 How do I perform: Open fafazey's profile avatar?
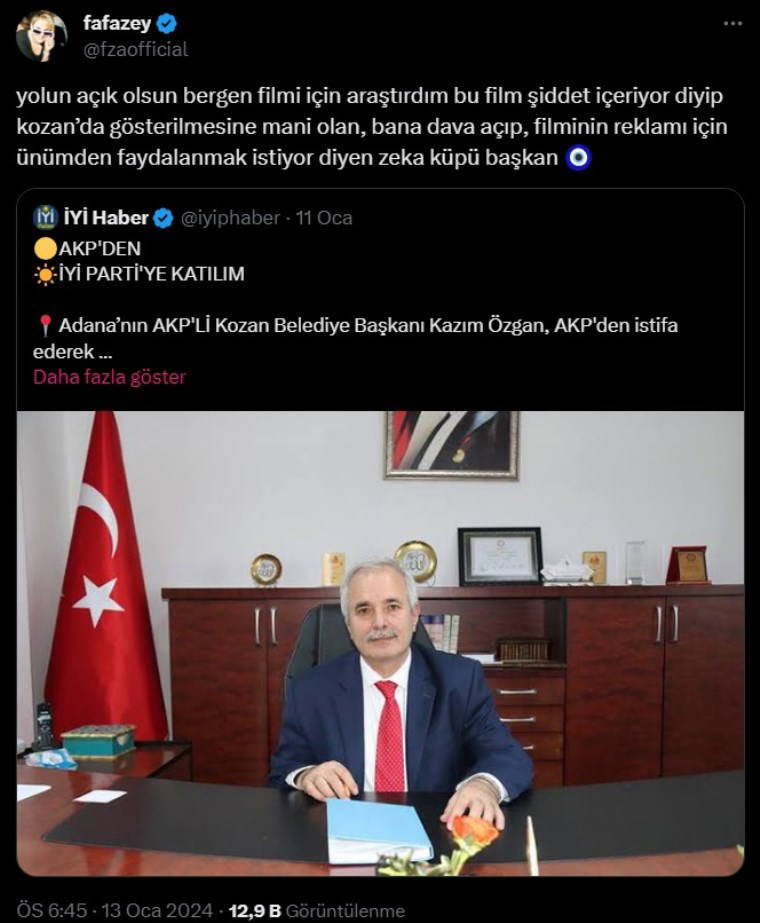[x=41, y=36]
